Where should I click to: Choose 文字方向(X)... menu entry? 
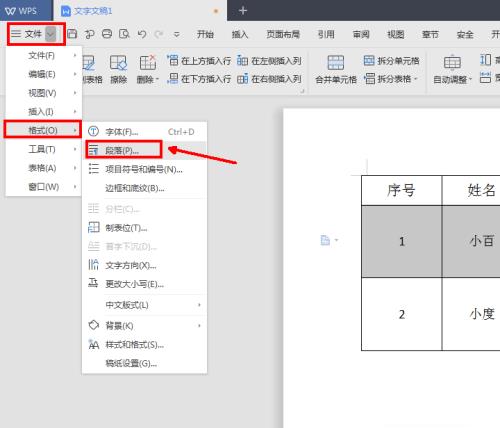pyautogui.click(x=144, y=265)
